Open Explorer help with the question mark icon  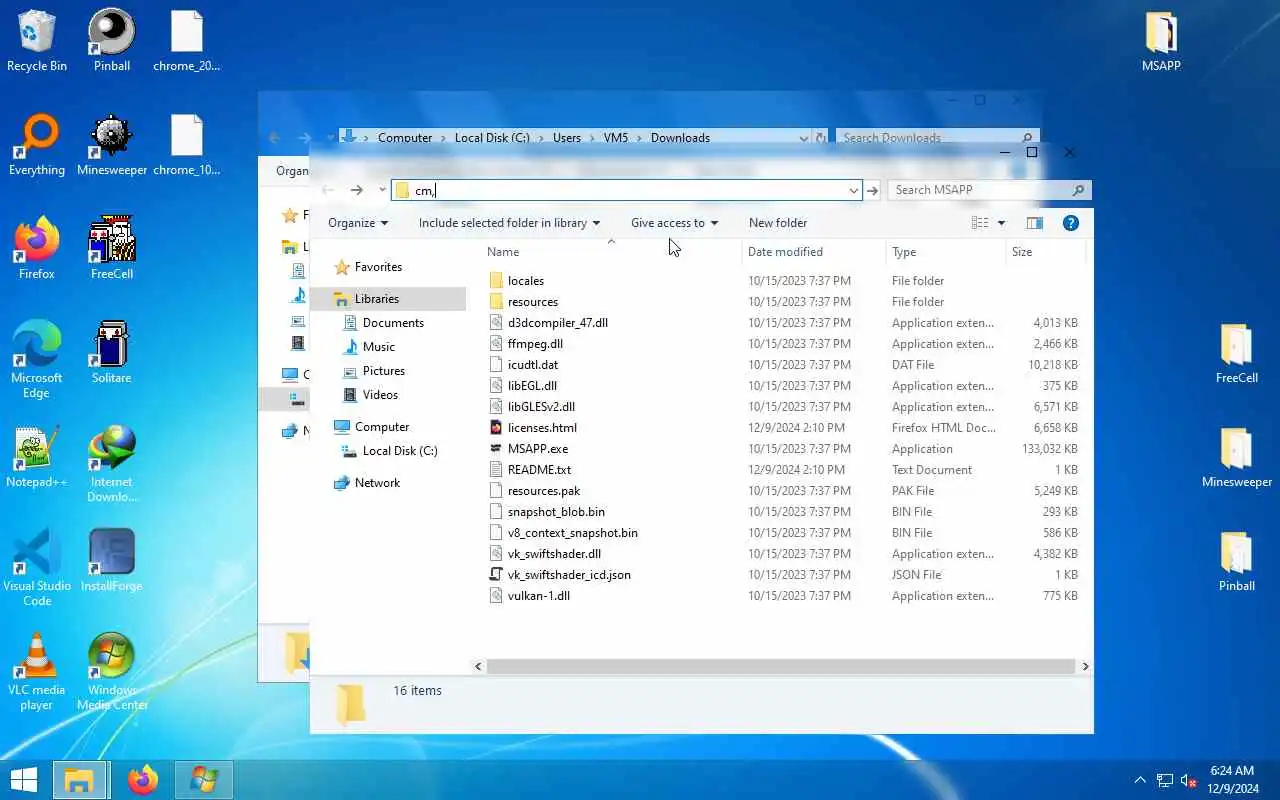1070,223
